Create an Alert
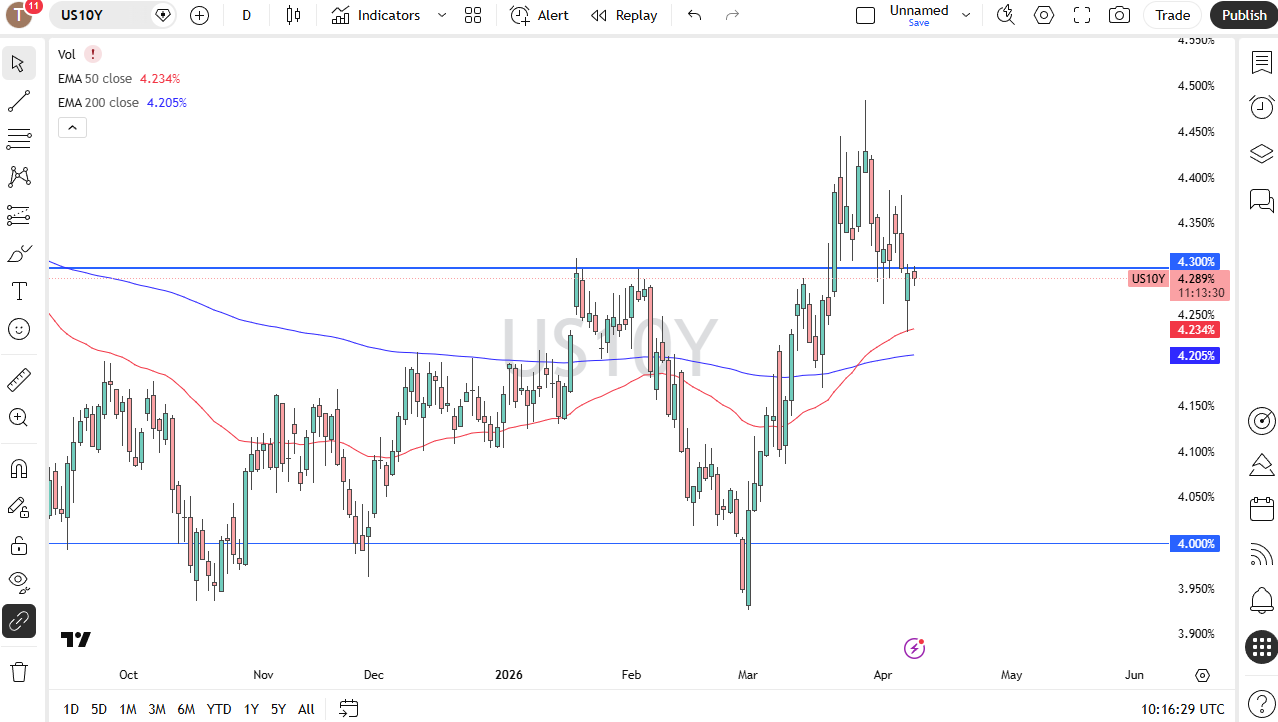The height and width of the screenshot is (722, 1278). pos(539,15)
